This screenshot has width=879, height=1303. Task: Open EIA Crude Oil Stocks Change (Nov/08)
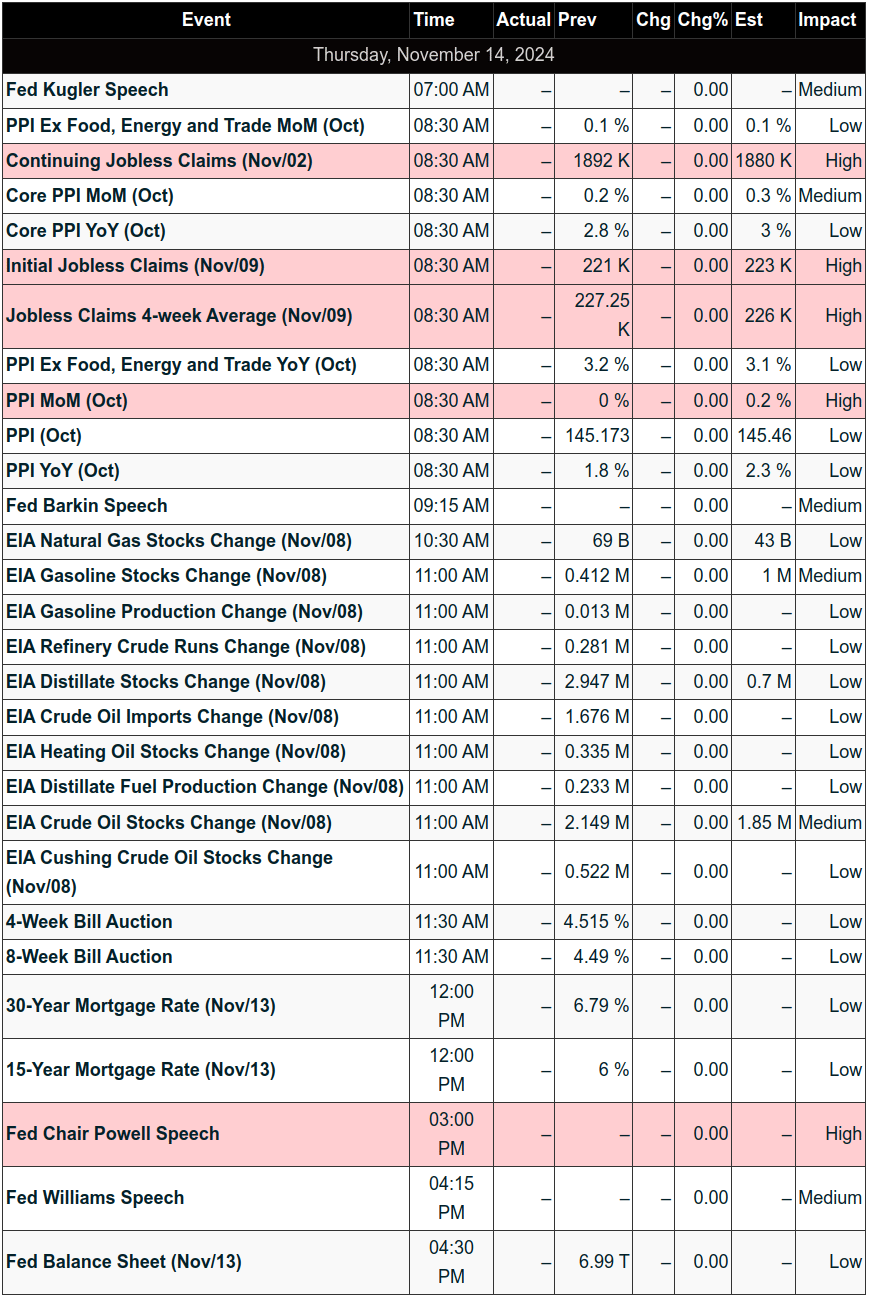click(x=169, y=823)
